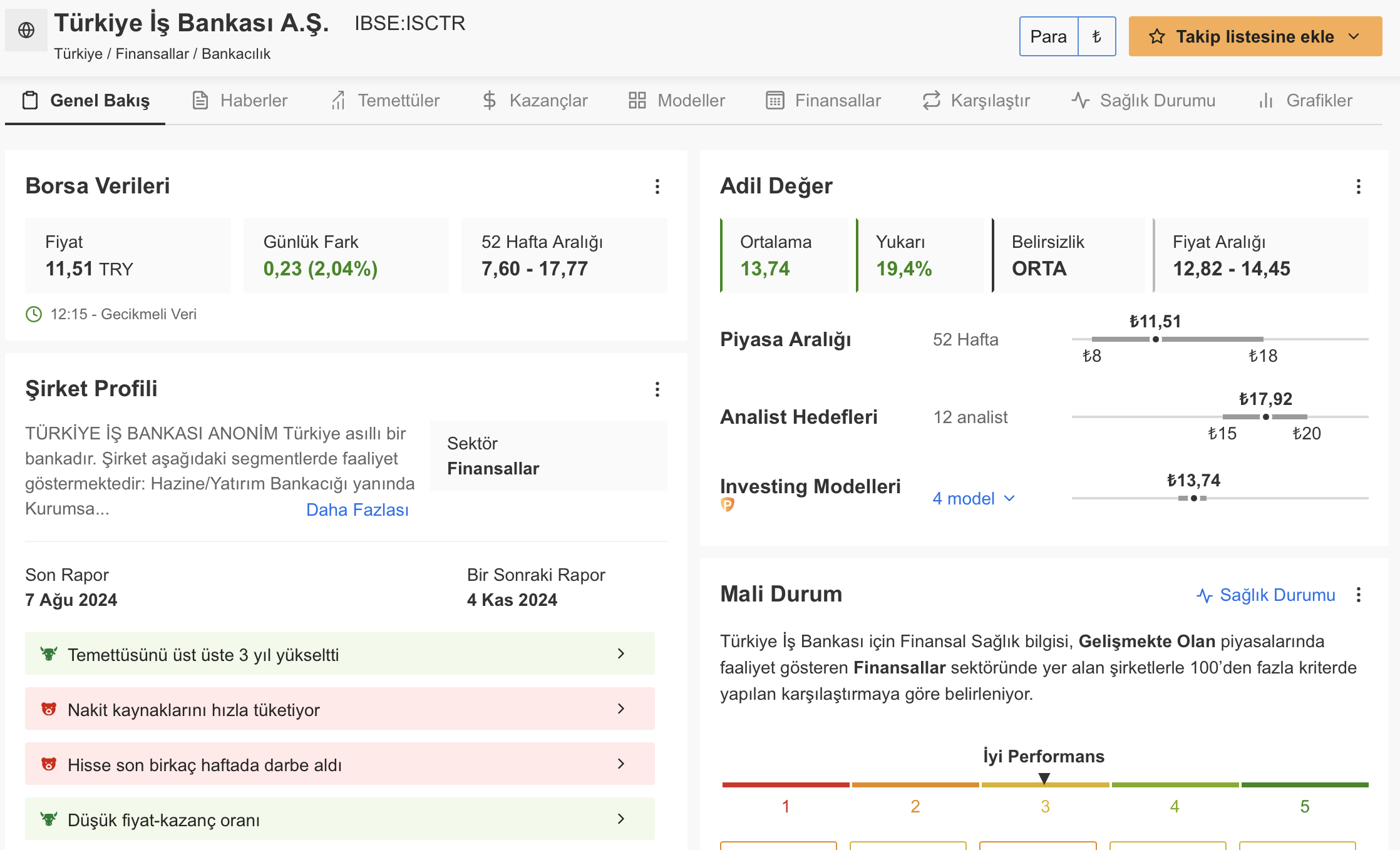
Task: Click the growth arrow icon of Temettüler
Action: pos(338,100)
